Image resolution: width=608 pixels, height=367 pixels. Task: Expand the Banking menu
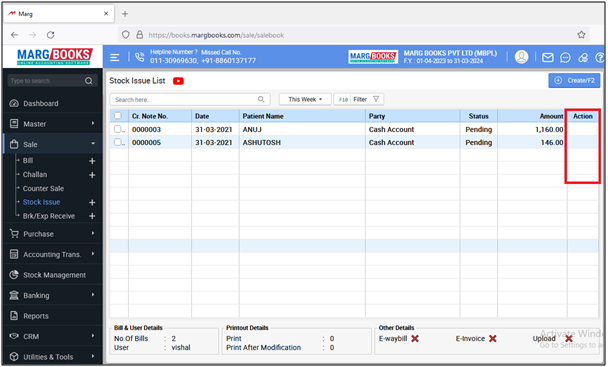[x=52, y=296]
